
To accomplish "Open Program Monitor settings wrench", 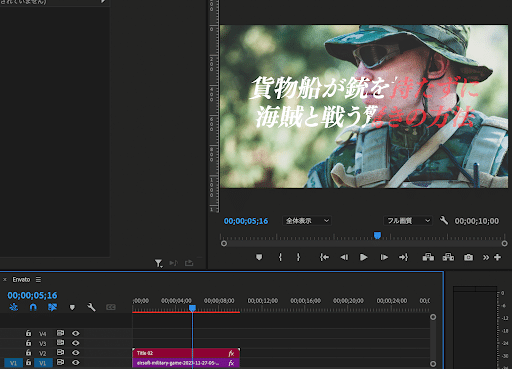I will click(x=444, y=220).
